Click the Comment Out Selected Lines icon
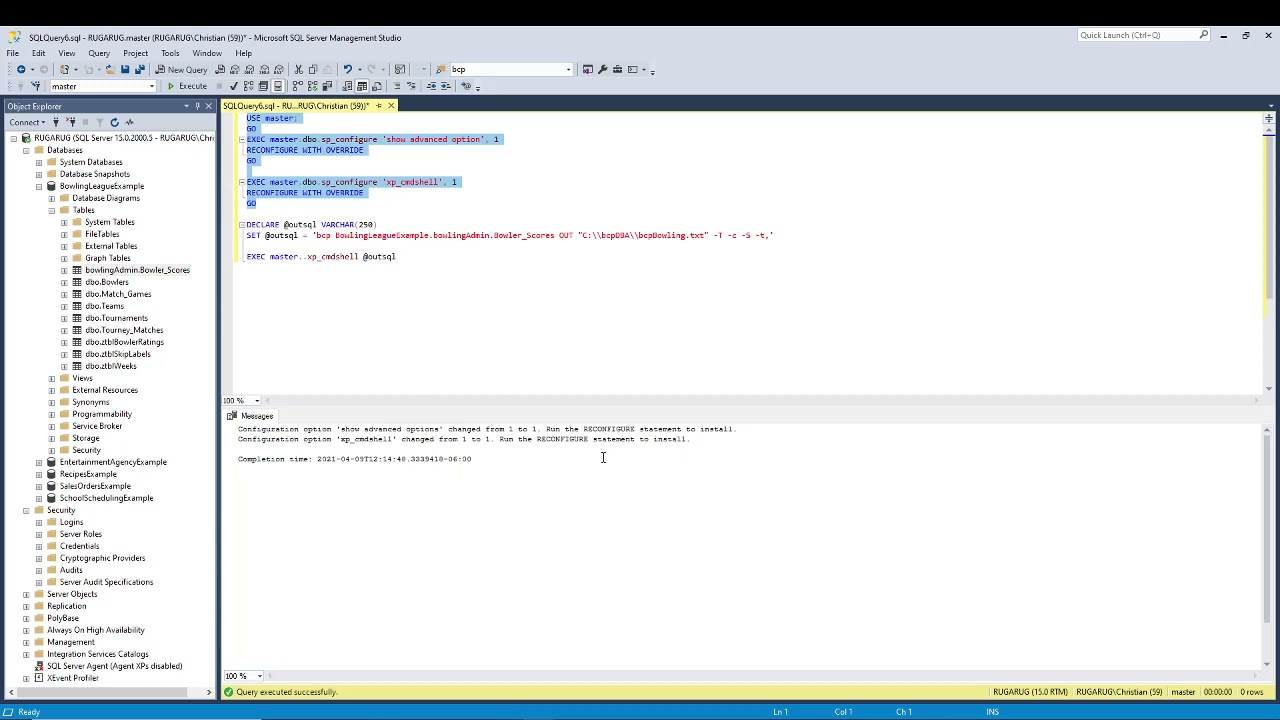The width and height of the screenshot is (1280, 720). pos(396,86)
